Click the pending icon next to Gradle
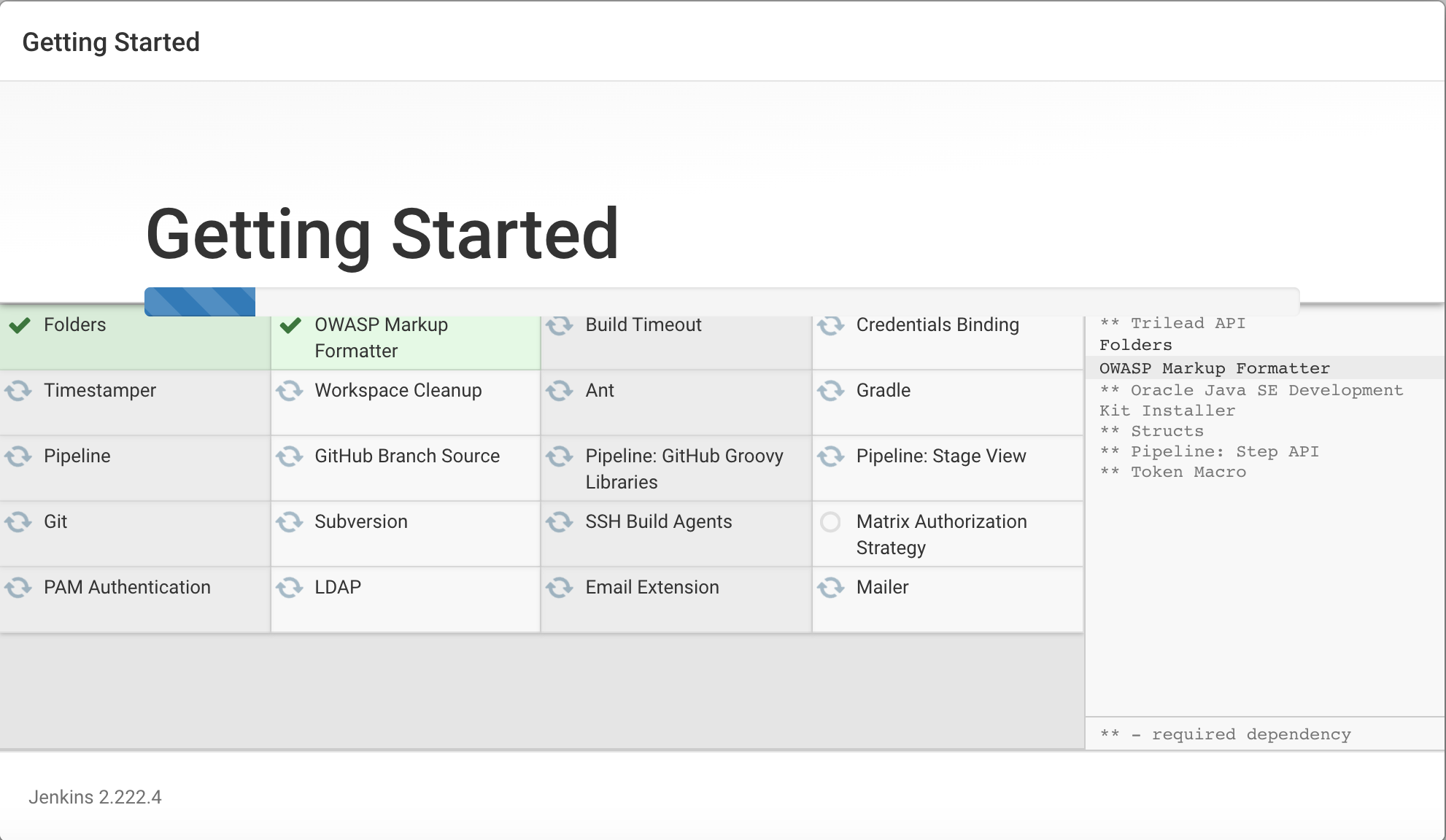 pos(831,391)
